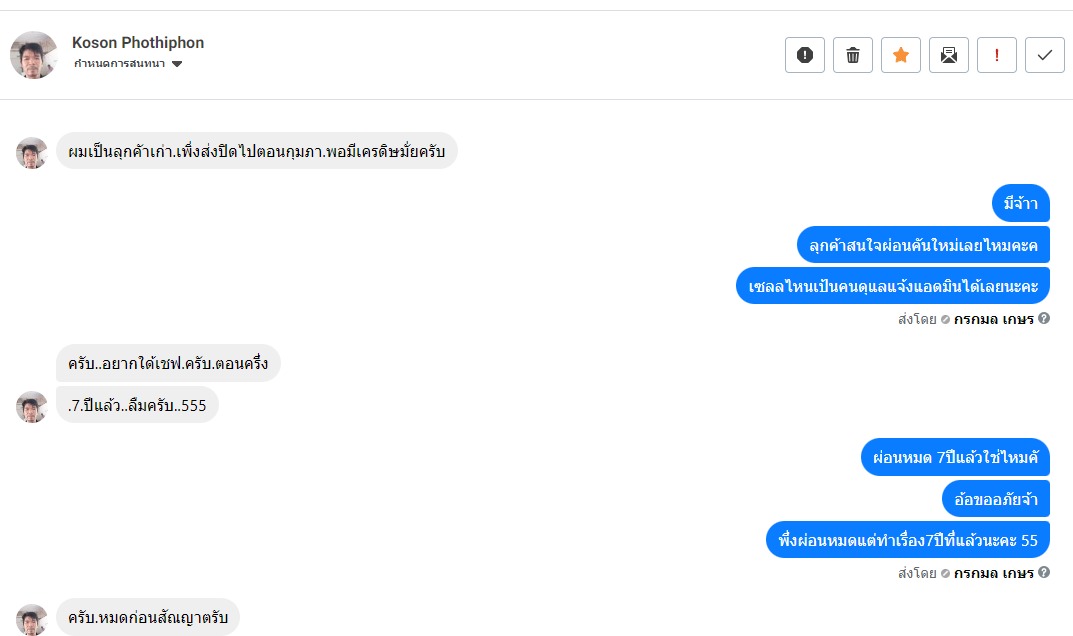Screen dimensions: 1073x636
Task: Mark as unread using envelope icon
Action: coord(949,55)
